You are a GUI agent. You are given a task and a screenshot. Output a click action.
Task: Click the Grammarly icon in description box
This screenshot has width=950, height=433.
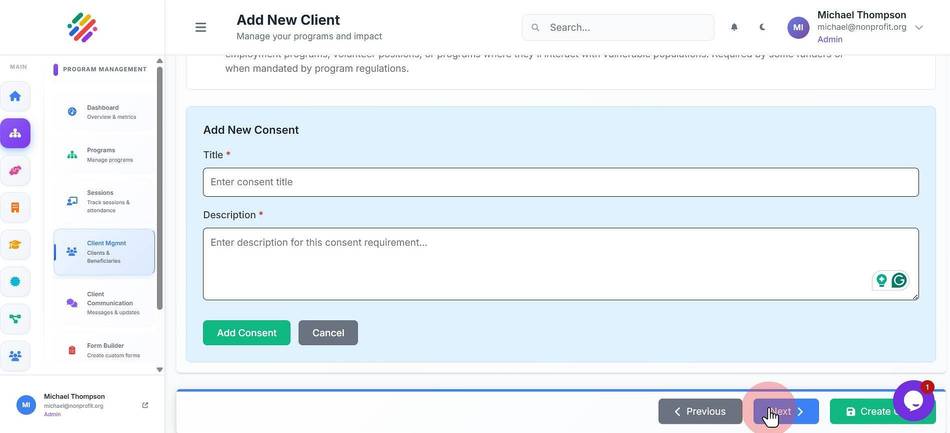899,280
